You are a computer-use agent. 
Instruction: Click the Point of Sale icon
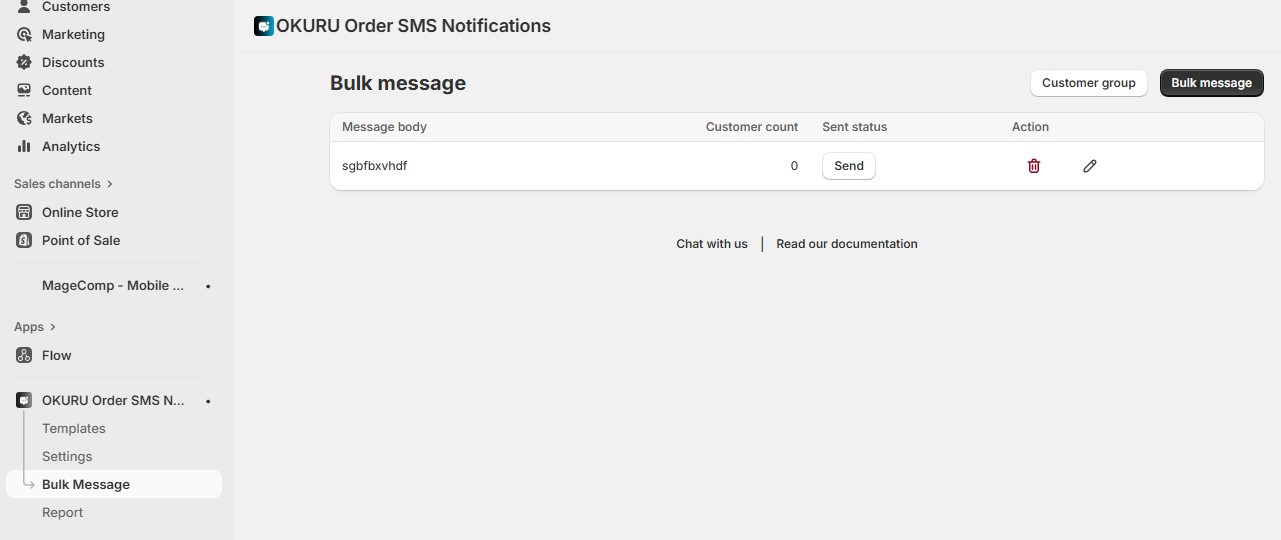(24, 240)
